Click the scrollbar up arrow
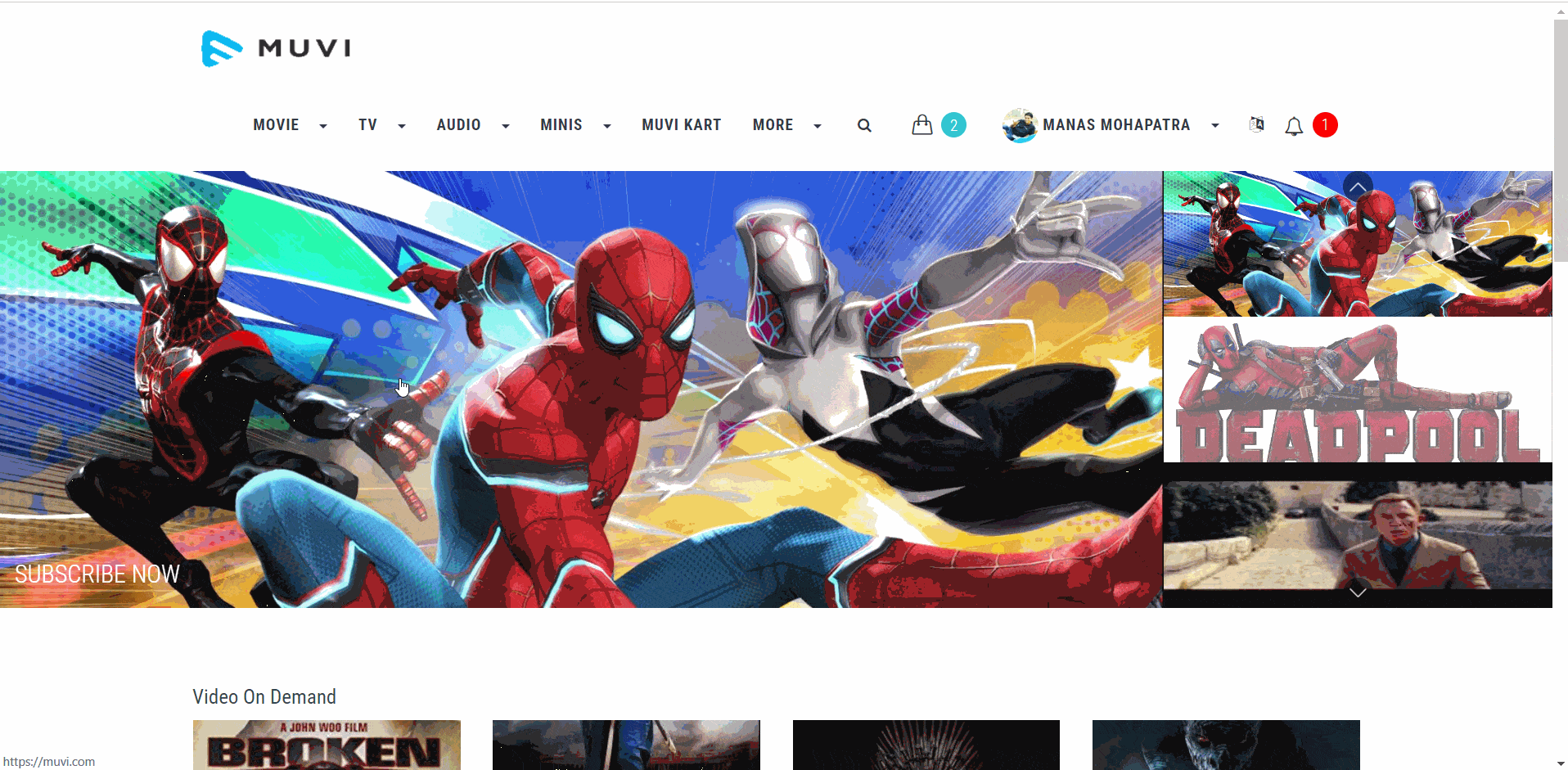The width and height of the screenshot is (1568, 770). 1561,11
